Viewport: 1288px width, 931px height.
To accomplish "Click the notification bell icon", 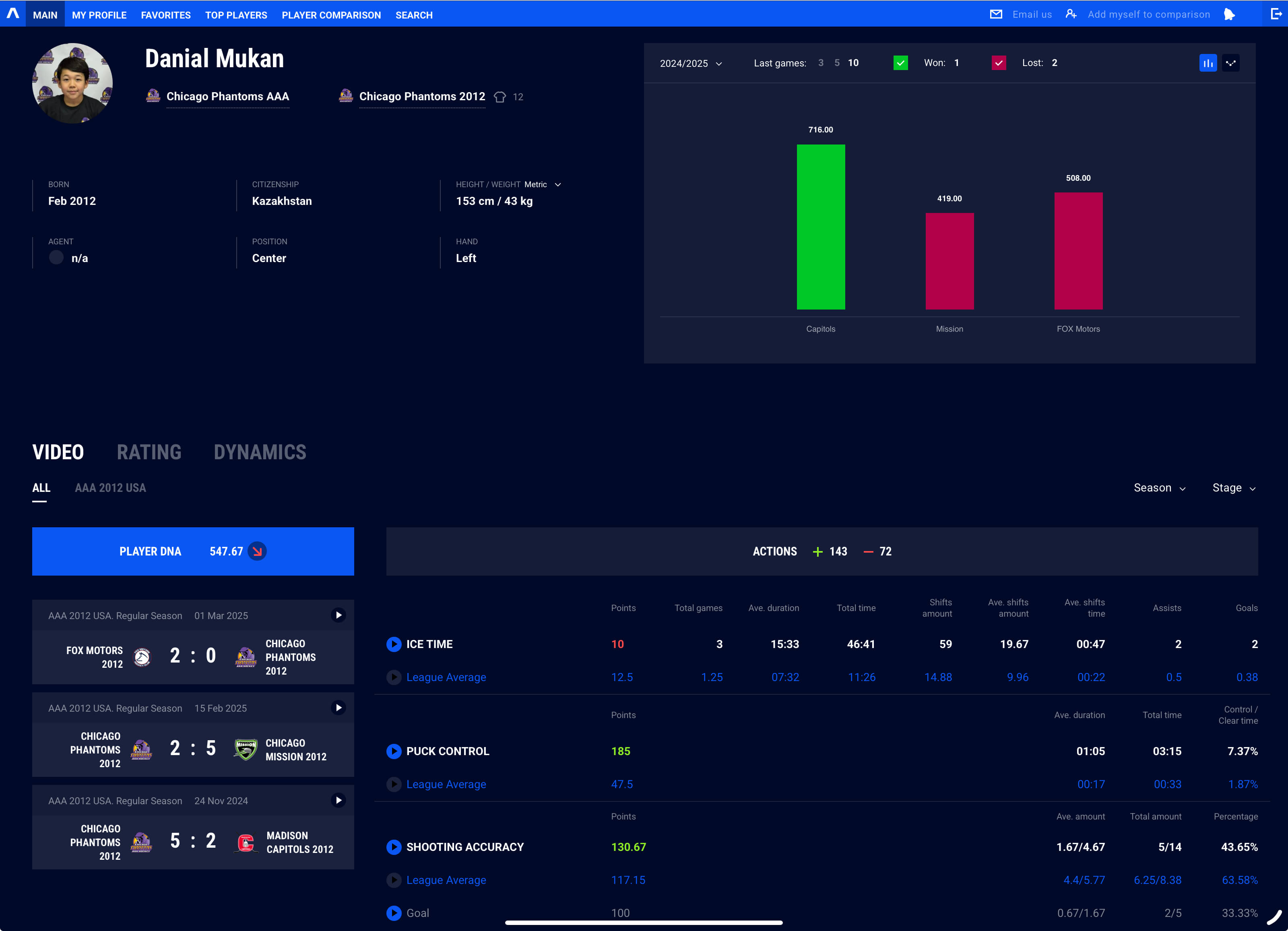I will pos(1230,14).
